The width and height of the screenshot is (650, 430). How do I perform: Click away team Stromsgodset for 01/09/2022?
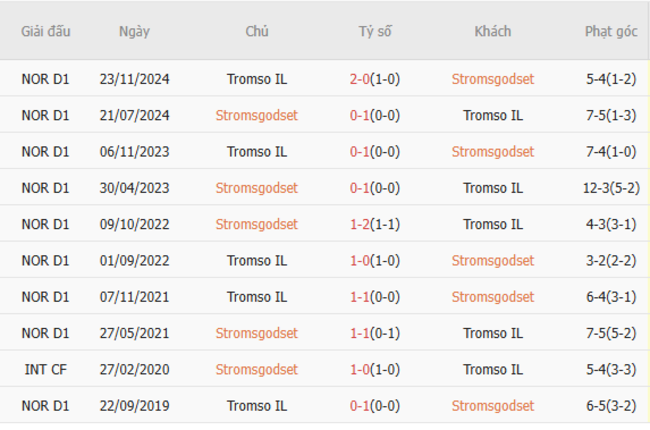[x=492, y=261]
